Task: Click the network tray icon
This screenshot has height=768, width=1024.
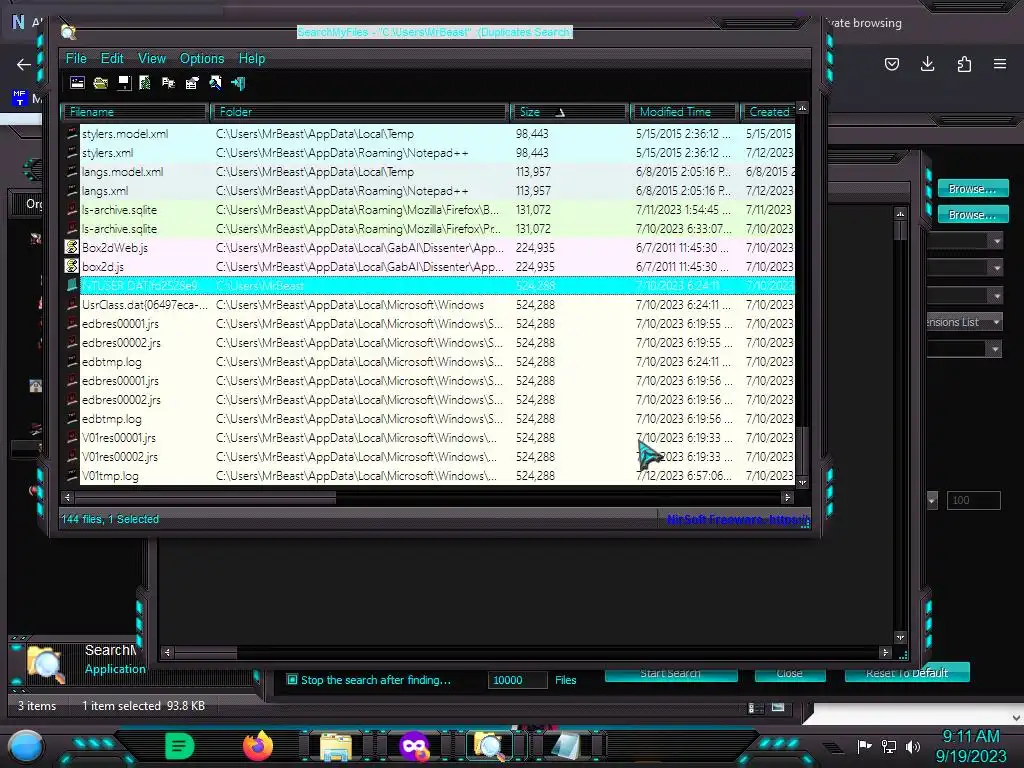Action: [889, 746]
